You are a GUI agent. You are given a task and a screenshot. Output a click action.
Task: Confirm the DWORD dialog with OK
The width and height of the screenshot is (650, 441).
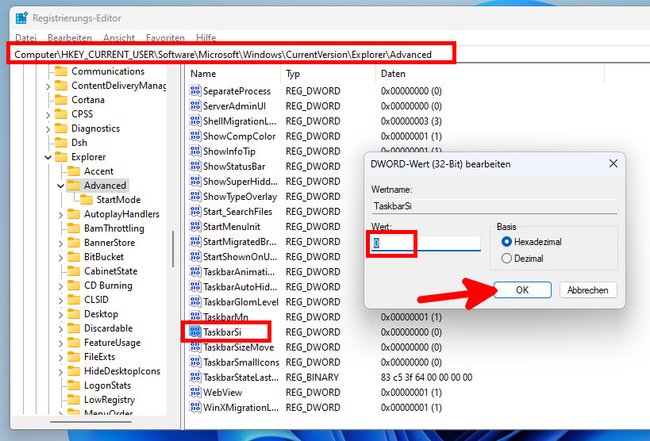(522, 290)
